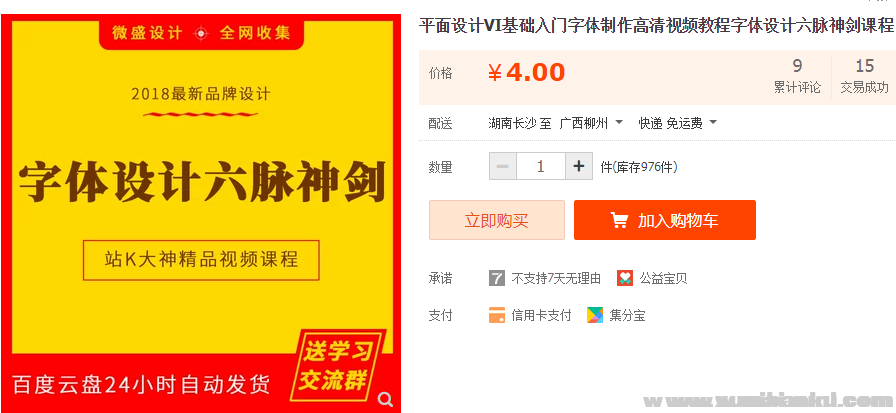The image size is (896, 413).
Task: Click the product title text
Action: pos(657,26)
